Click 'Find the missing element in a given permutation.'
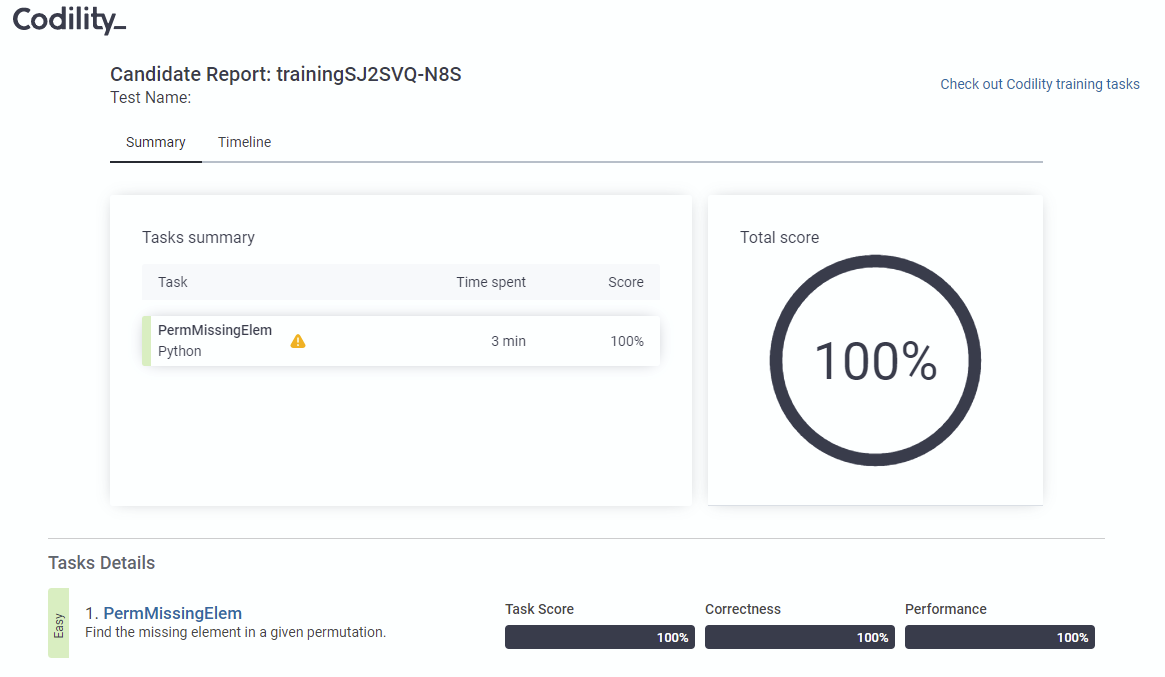This screenshot has width=1165, height=677. (x=236, y=632)
